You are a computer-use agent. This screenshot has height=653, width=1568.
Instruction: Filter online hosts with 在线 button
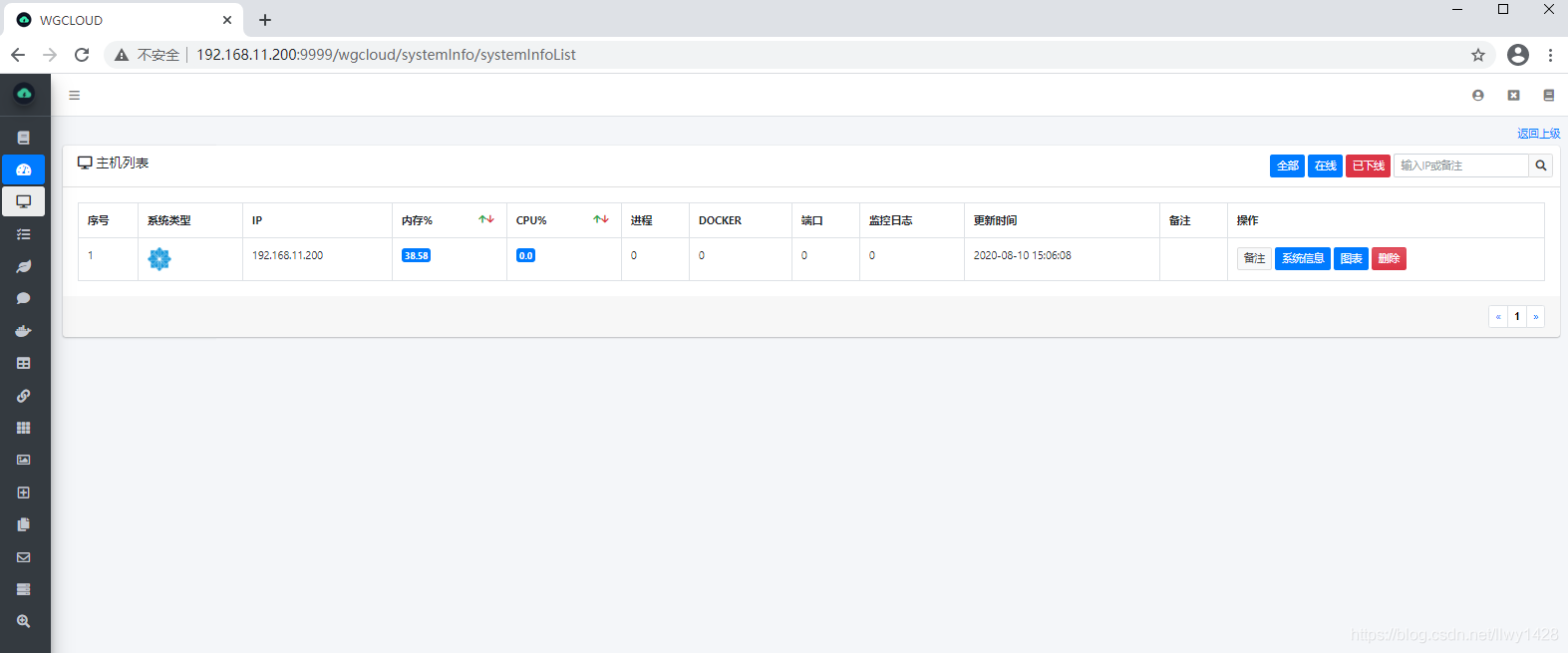(1325, 165)
